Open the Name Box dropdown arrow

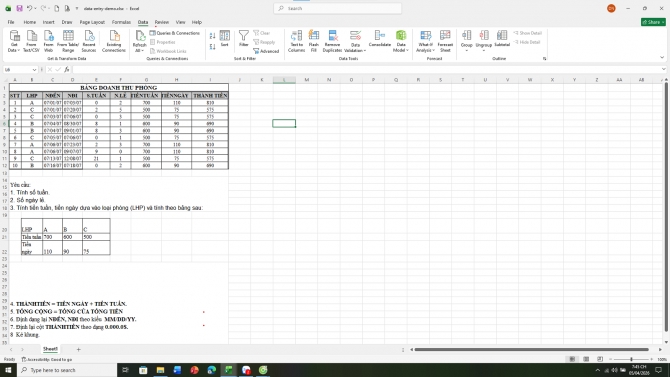pos(34,70)
